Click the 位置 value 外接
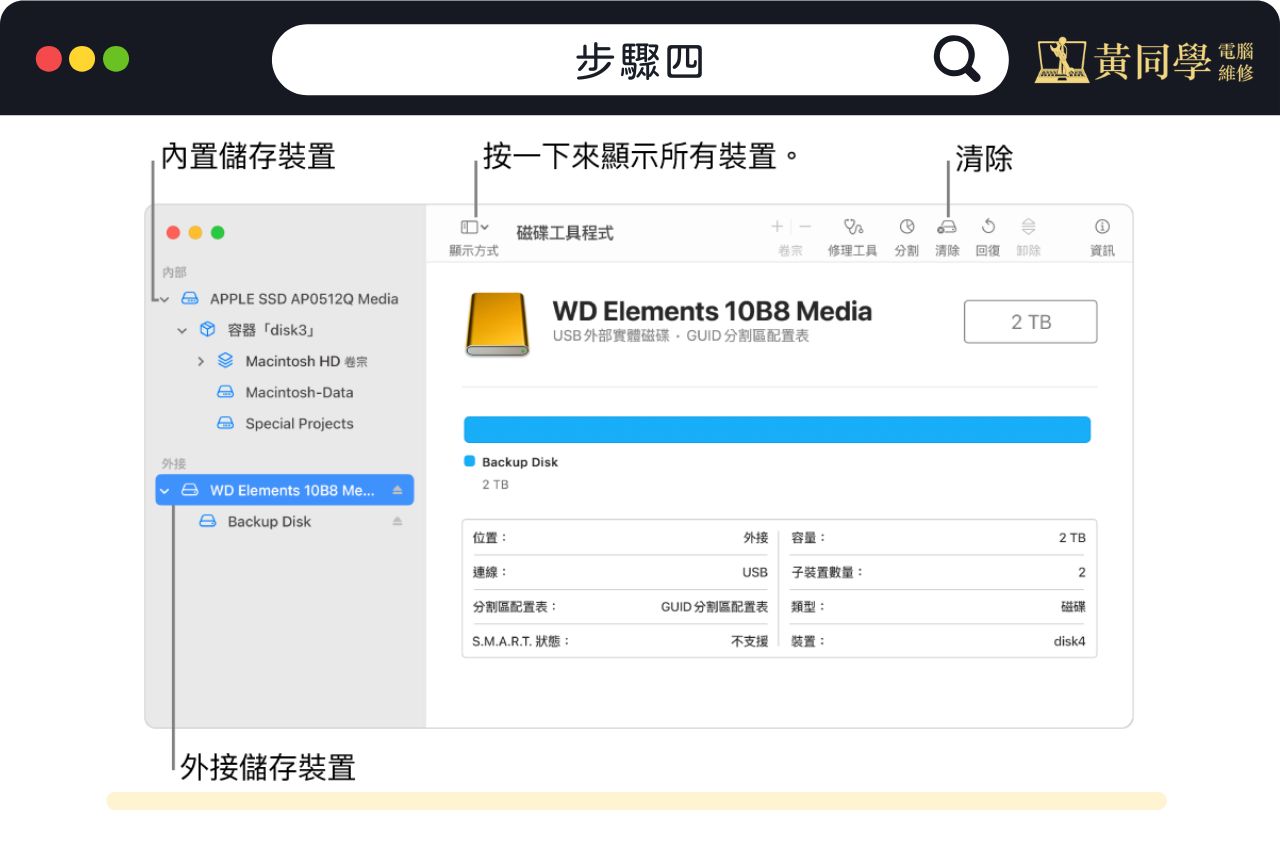Screen dimensions: 1280x850 pyautogui.click(x=756, y=538)
